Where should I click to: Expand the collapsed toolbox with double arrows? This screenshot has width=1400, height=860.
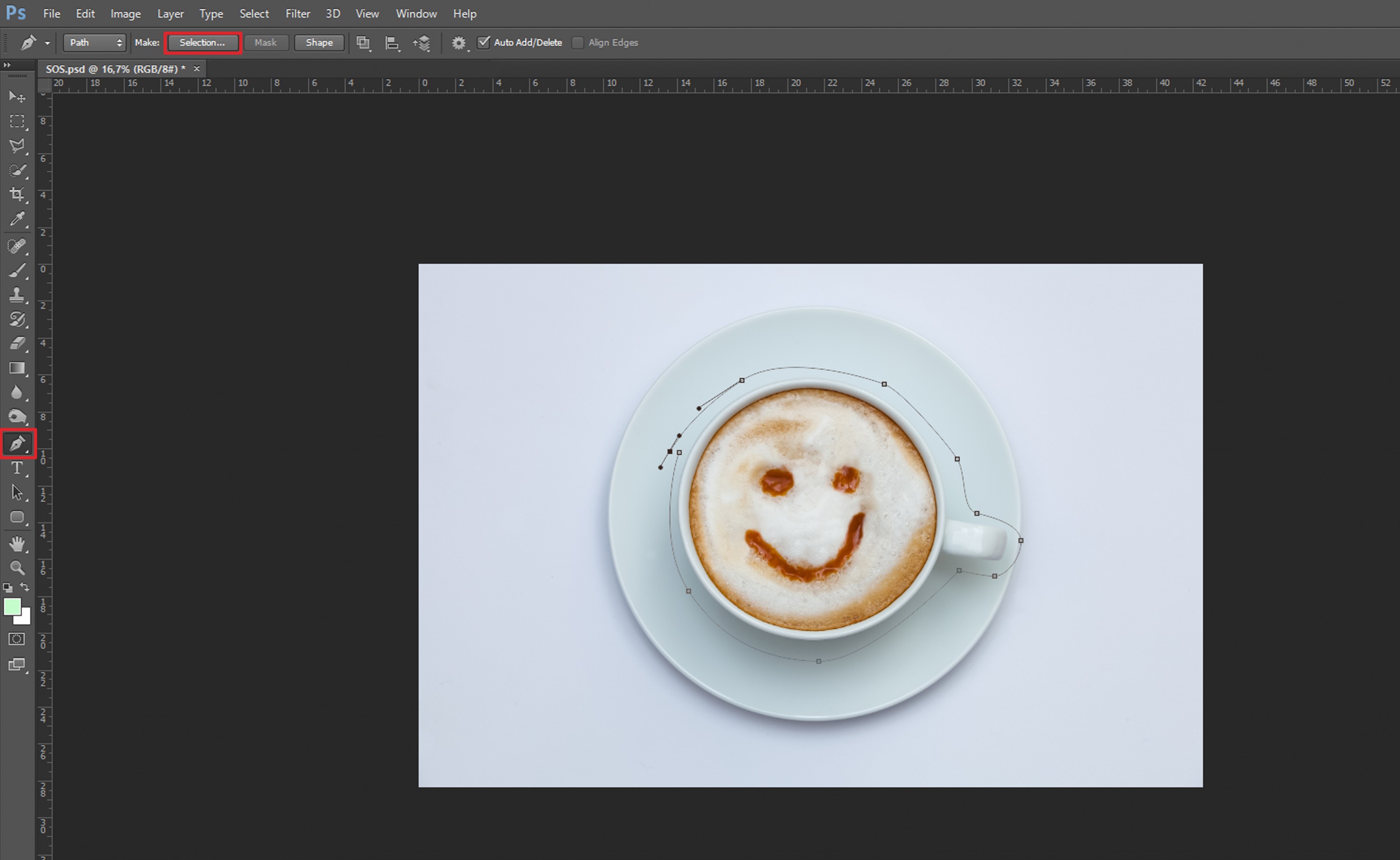[7, 65]
